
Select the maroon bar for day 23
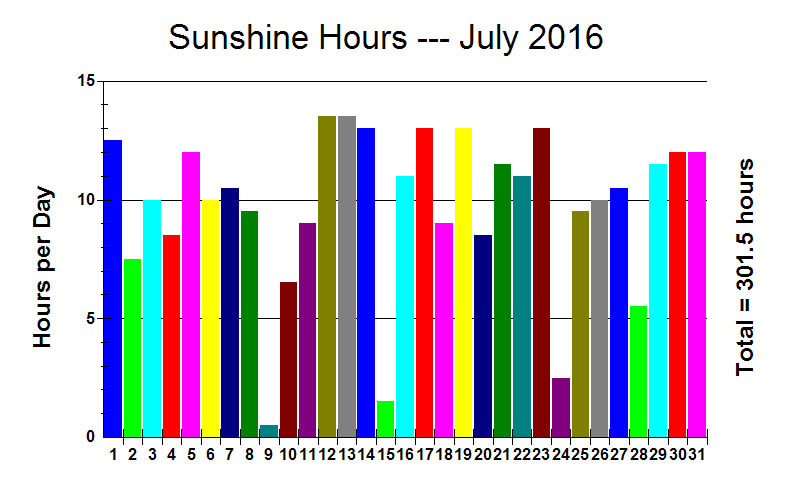tap(541, 282)
